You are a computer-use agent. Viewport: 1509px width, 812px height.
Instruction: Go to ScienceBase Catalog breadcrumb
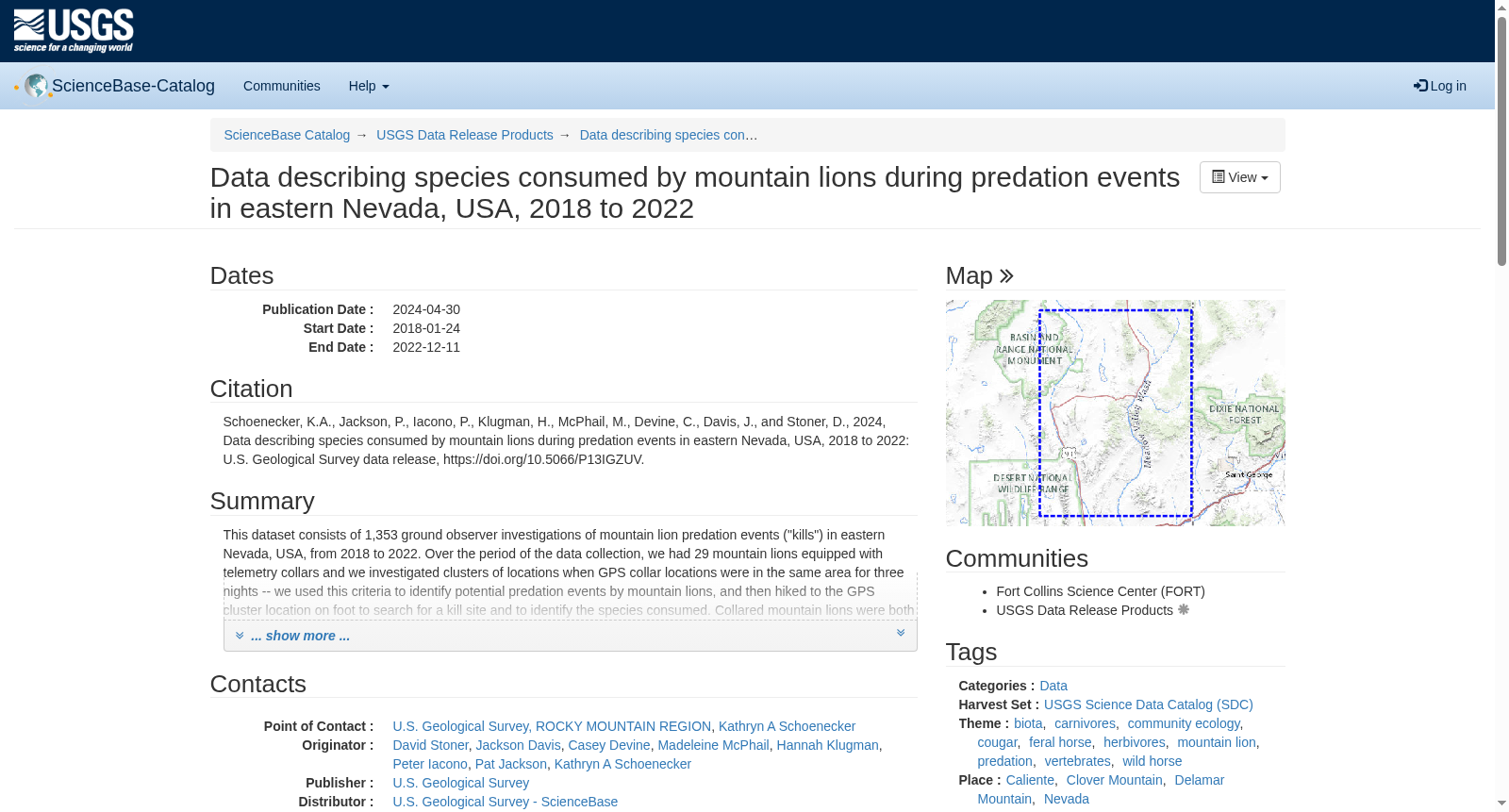287,135
